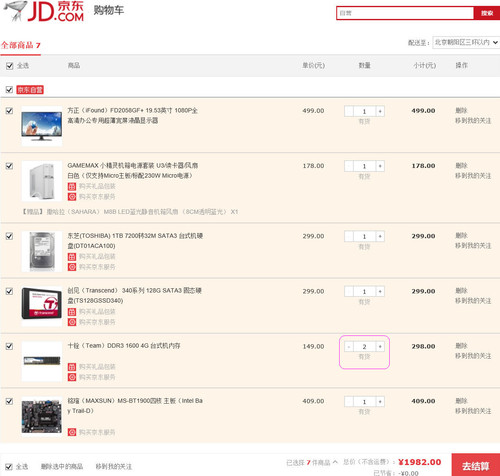Click the JD service icon under Transcend SSD

point(72,322)
